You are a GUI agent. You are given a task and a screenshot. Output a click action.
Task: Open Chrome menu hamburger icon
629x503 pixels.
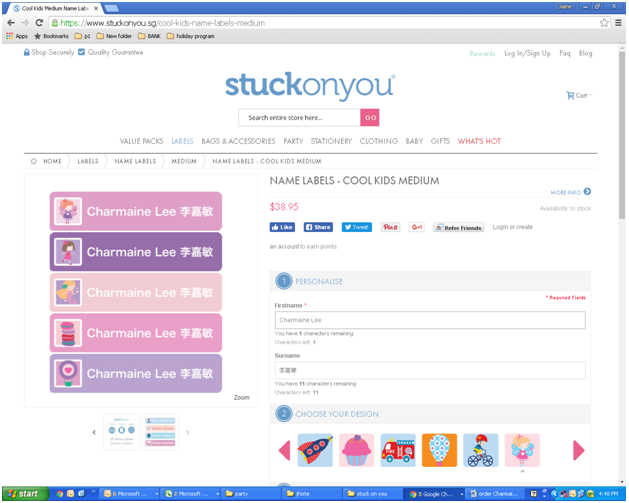pyautogui.click(x=618, y=23)
